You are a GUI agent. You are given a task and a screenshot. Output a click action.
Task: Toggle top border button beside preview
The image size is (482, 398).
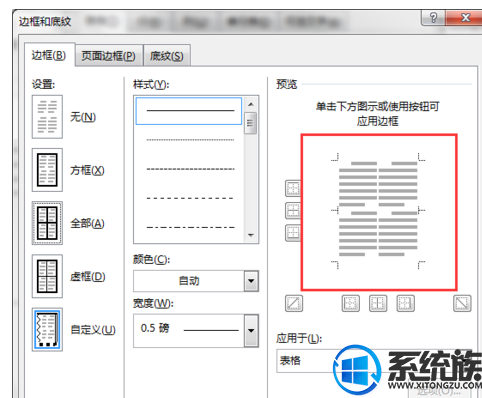coord(293,189)
